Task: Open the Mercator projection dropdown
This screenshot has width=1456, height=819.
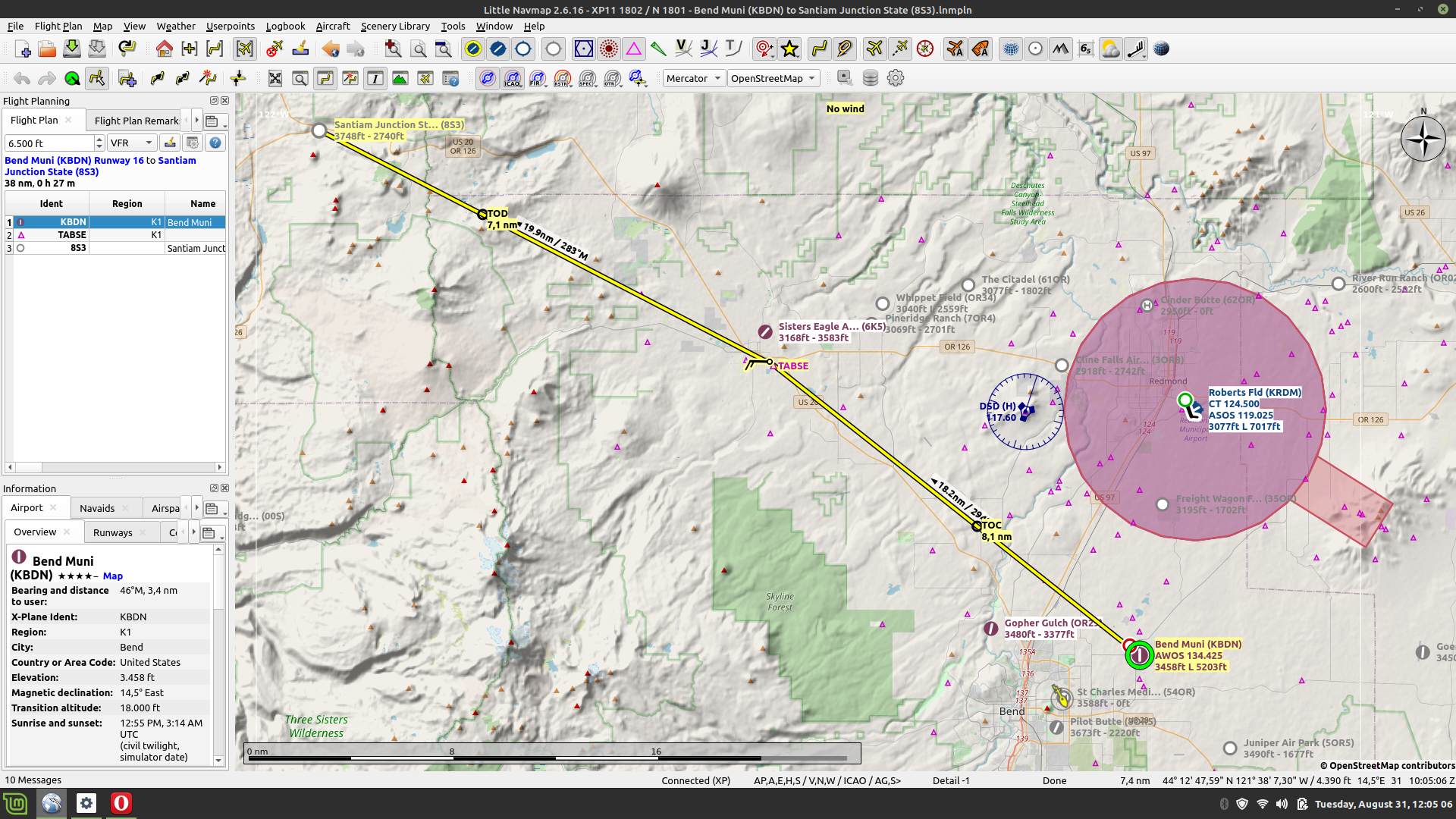Action: (x=693, y=78)
